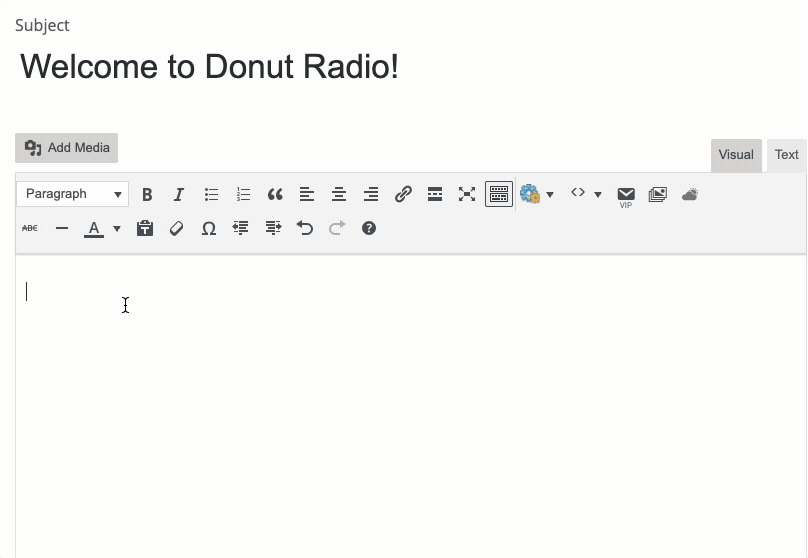Toggle paste as text
This screenshot has height=558, width=808.
coord(145,228)
